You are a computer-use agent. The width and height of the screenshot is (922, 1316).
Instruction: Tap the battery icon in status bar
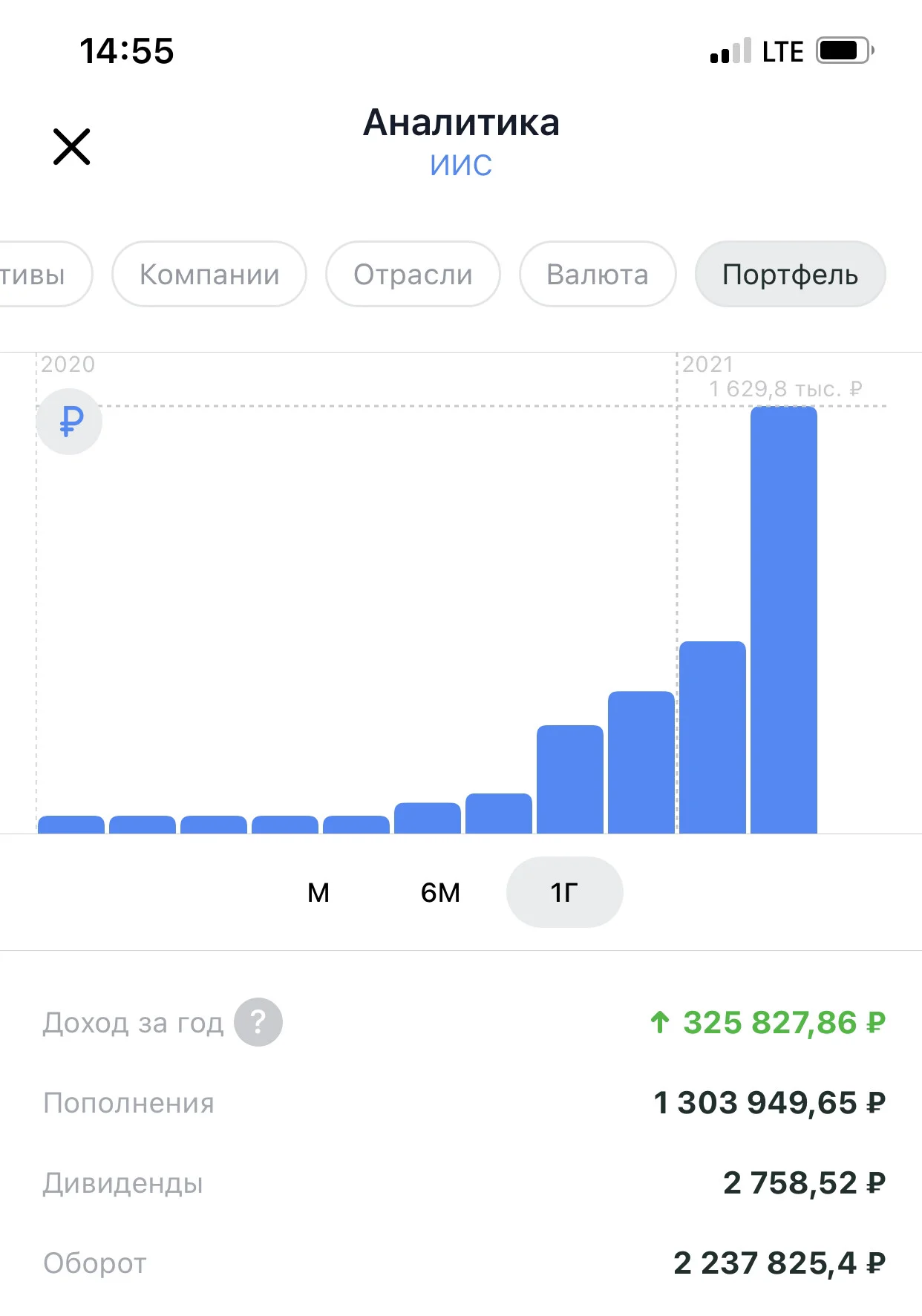coord(845,50)
